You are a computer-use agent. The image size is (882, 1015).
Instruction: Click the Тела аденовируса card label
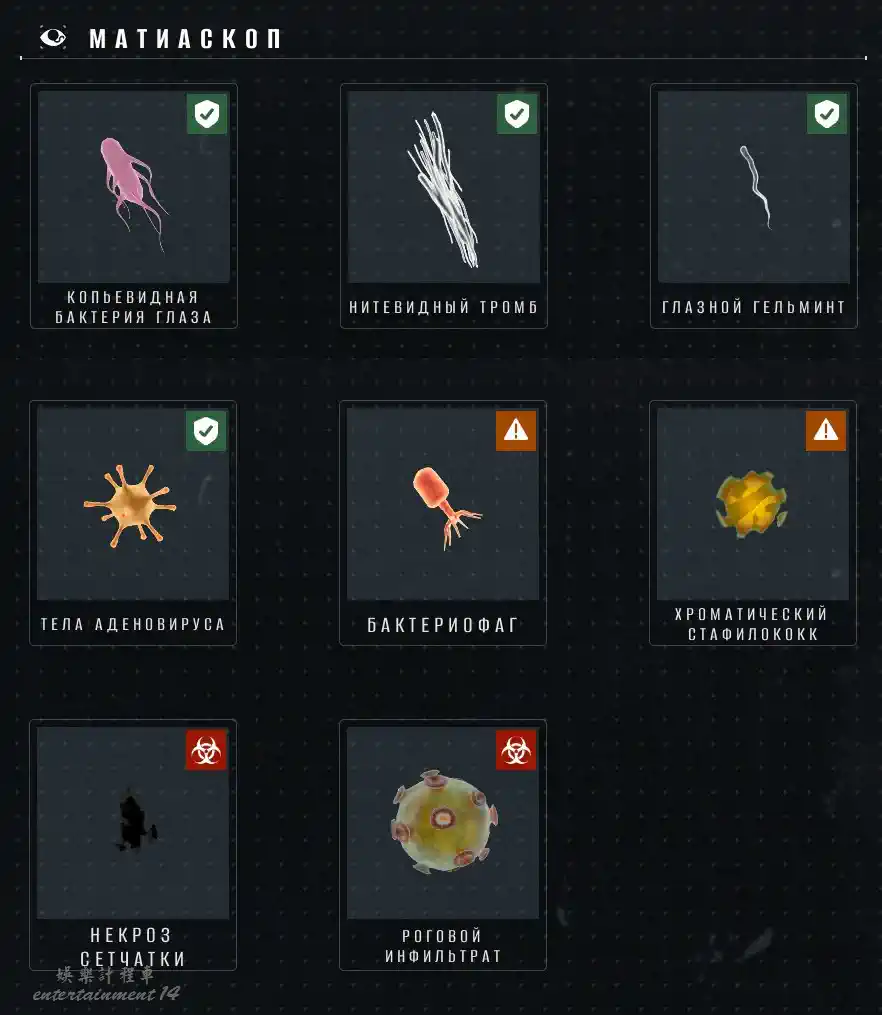pyautogui.click(x=133, y=624)
